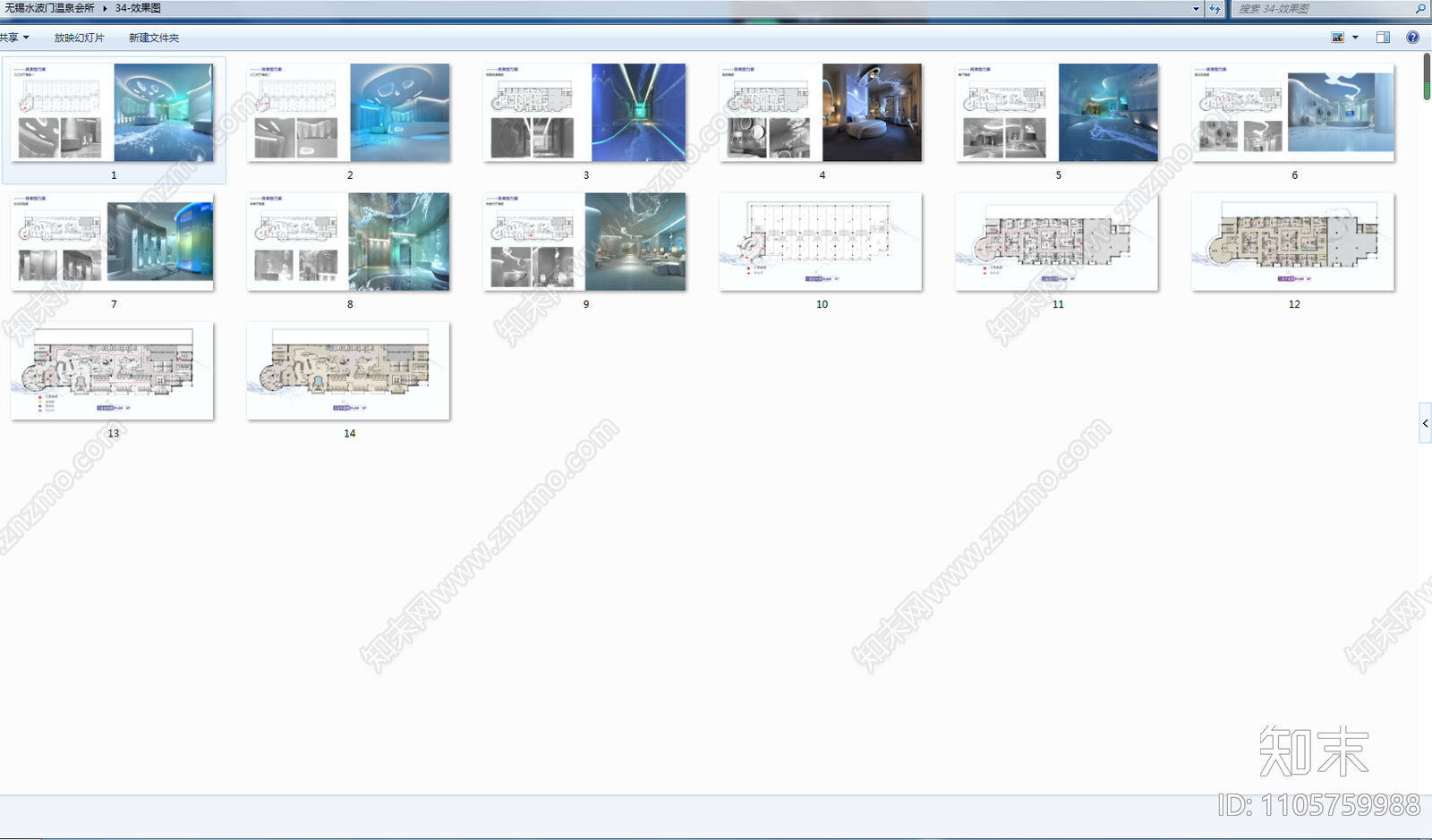This screenshot has width=1432, height=840.
Task: Expand the address bar history dropdown
Action: pos(1196,9)
